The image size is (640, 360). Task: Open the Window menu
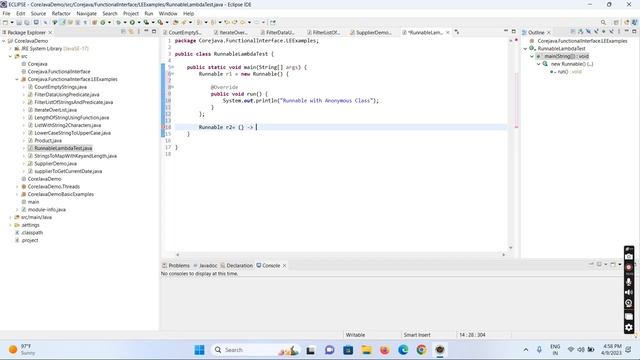click(168, 13)
